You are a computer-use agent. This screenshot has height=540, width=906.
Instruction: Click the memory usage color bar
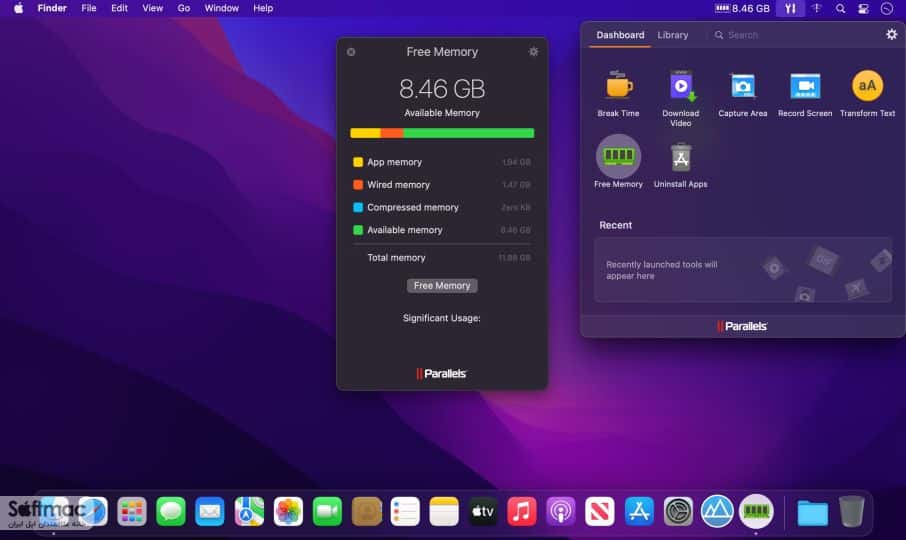pos(442,133)
